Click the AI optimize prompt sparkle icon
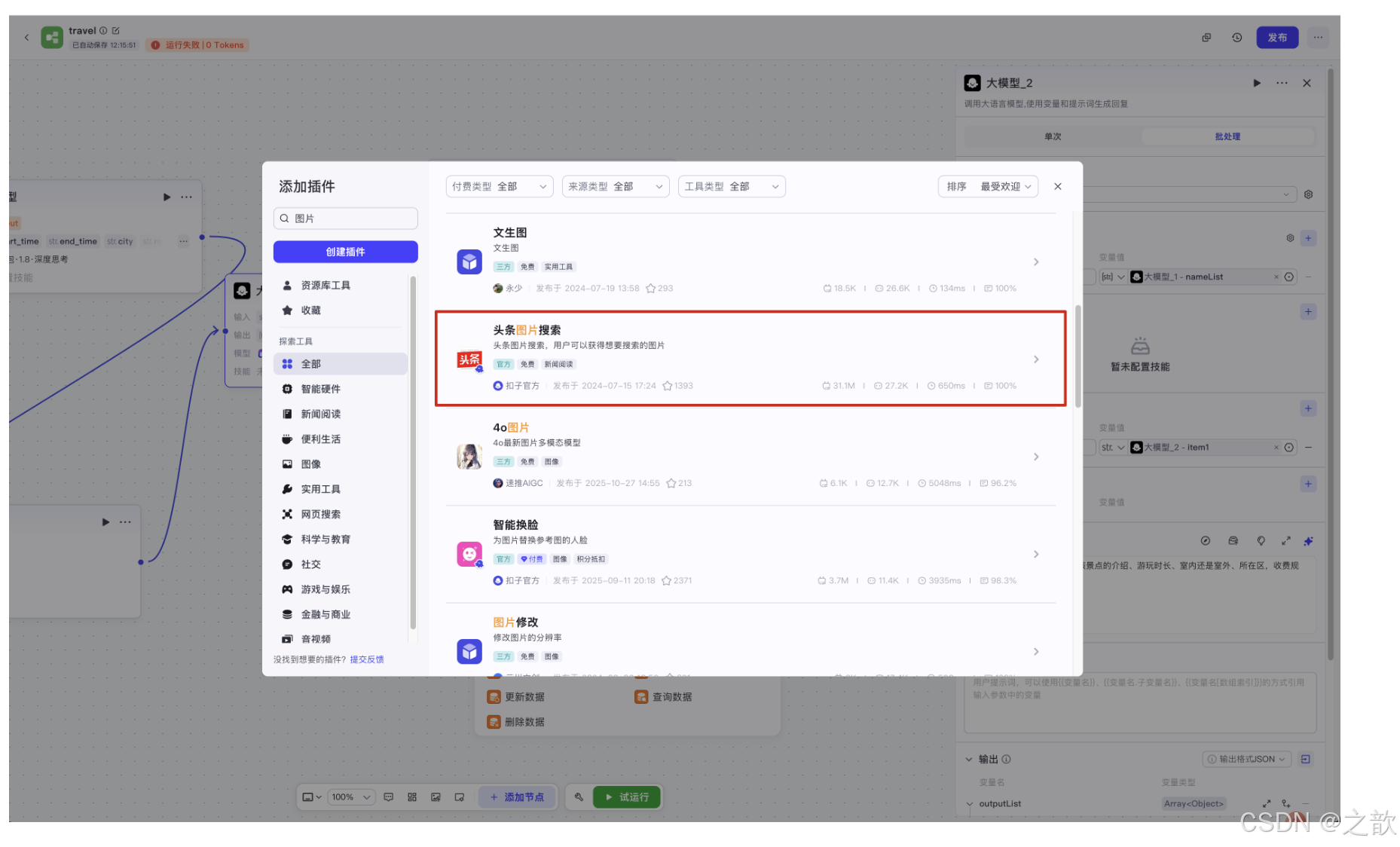This screenshot has height=847, width=1400. pyautogui.click(x=1308, y=540)
